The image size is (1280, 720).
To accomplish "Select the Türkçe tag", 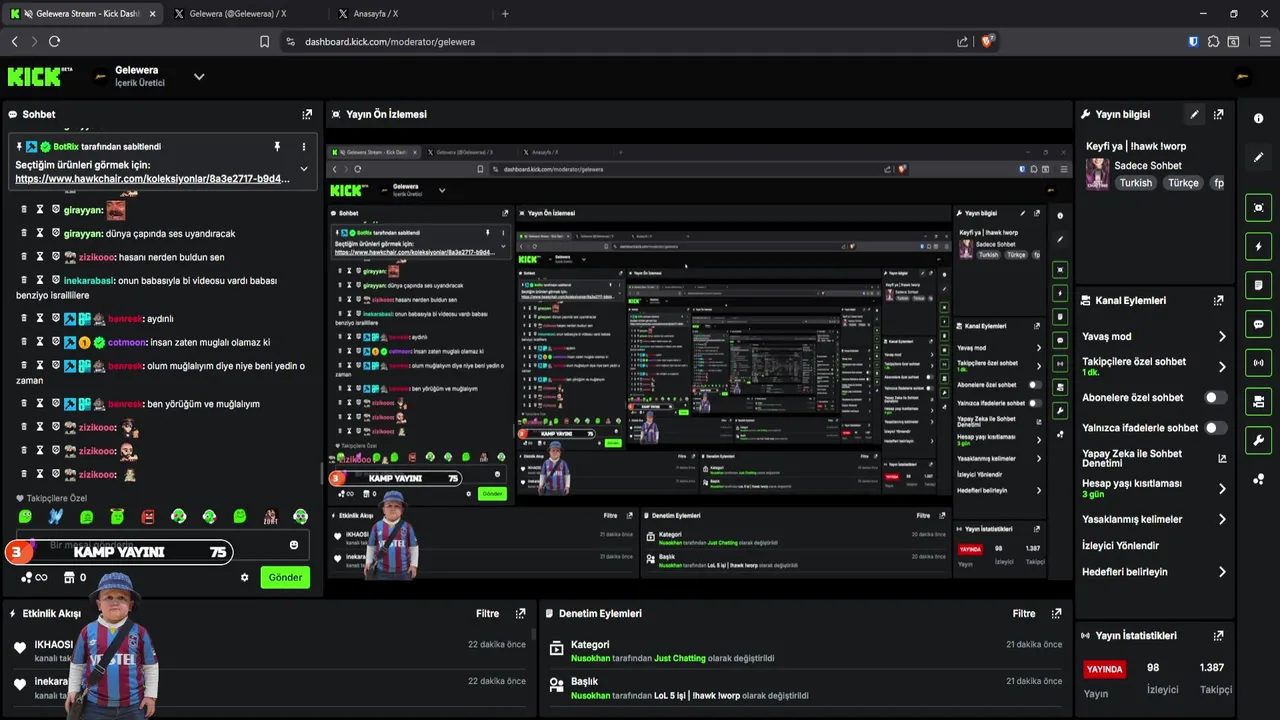I will coord(1183,183).
